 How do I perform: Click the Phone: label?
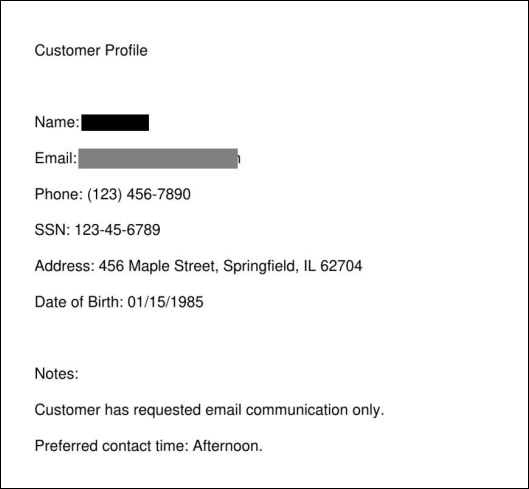59,194
